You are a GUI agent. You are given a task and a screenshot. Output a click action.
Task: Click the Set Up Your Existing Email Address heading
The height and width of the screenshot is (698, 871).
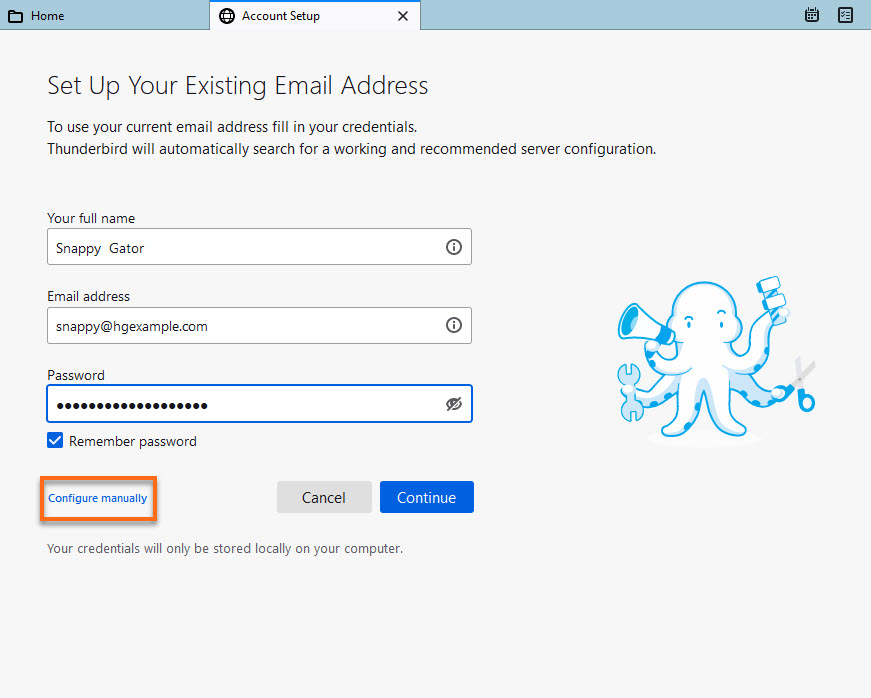237,86
